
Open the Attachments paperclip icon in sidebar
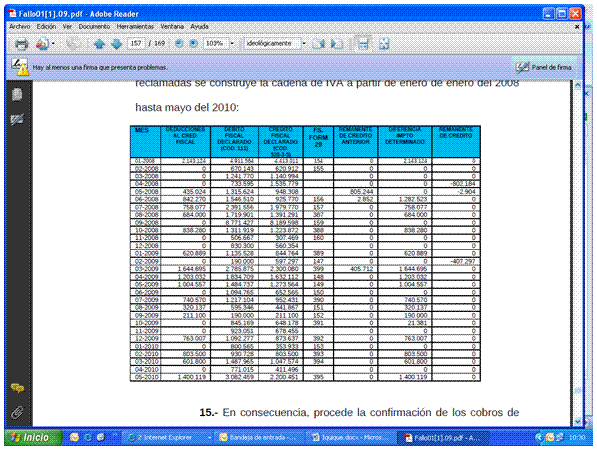coord(17,412)
